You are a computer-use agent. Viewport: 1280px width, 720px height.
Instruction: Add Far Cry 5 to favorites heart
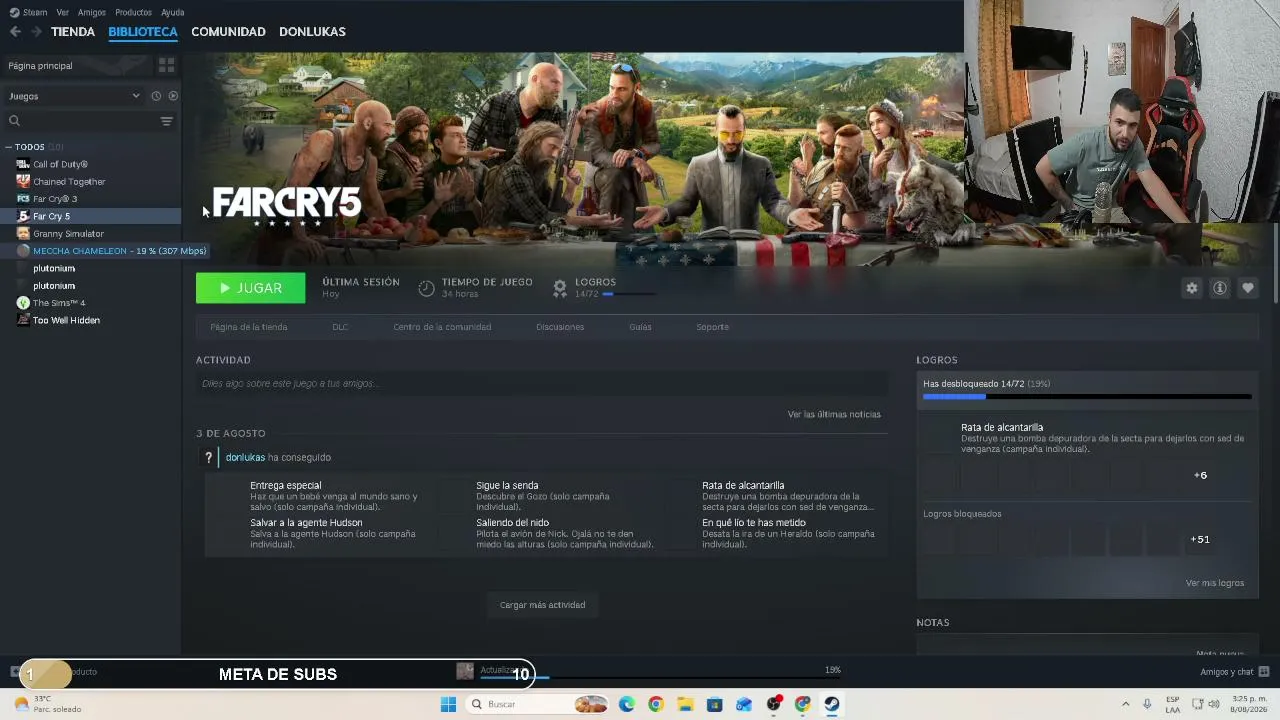1248,288
